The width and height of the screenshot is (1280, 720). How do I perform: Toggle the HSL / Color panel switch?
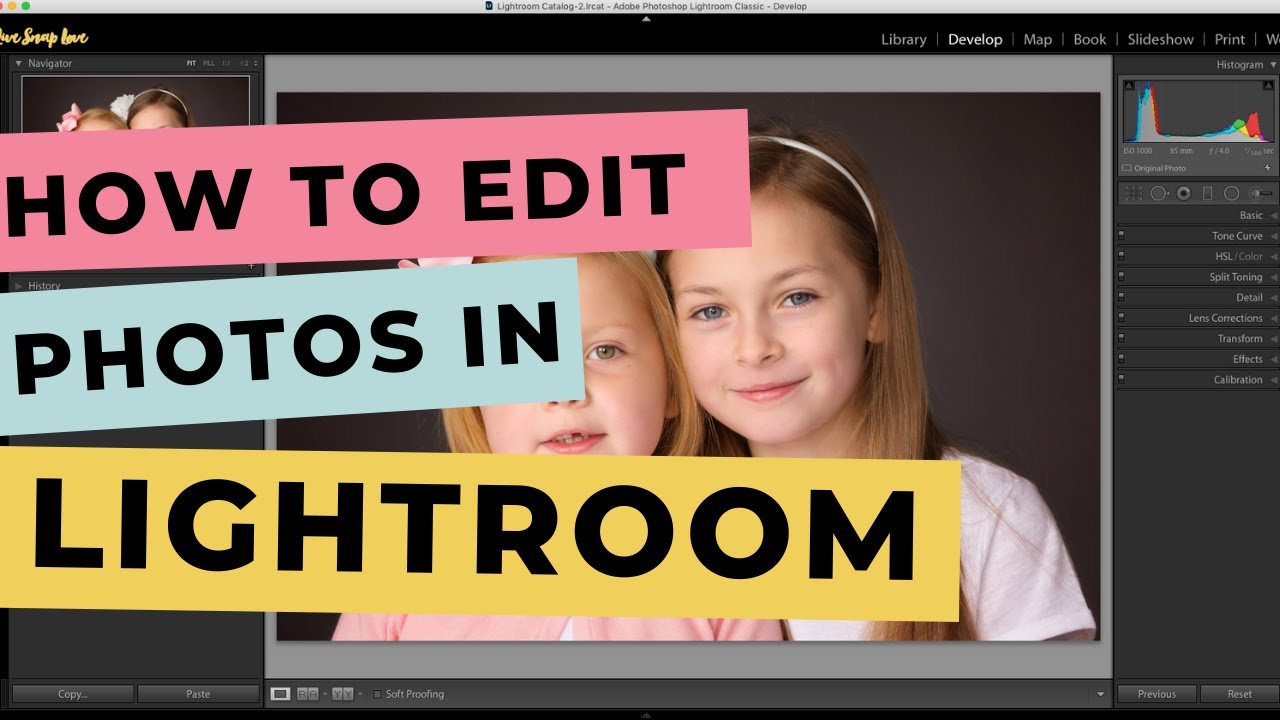[1121, 256]
